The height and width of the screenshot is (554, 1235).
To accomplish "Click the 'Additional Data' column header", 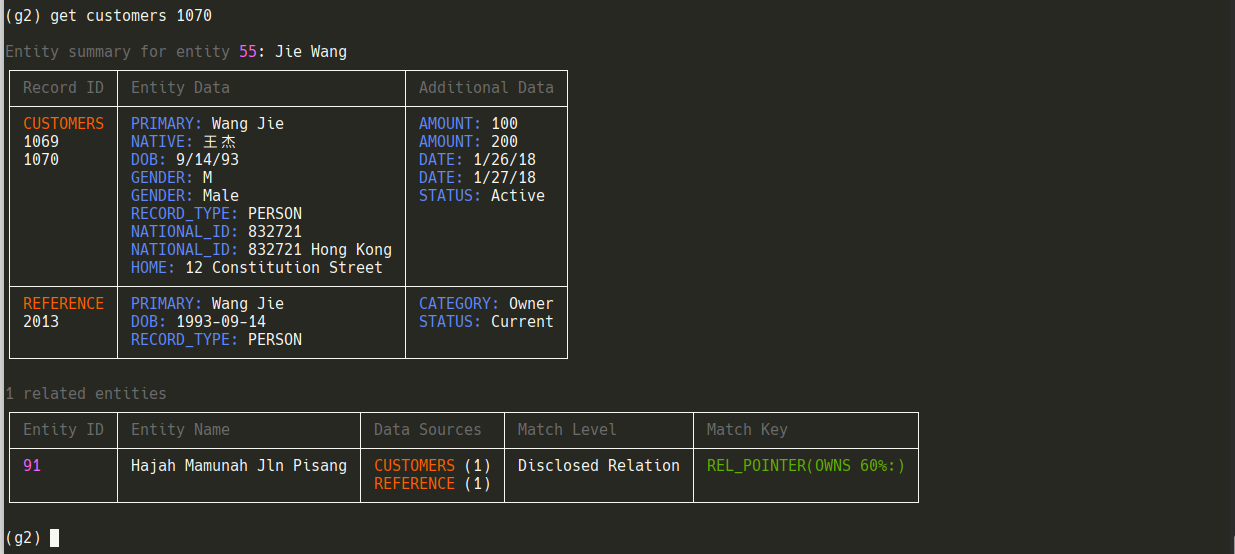I will tap(486, 88).
